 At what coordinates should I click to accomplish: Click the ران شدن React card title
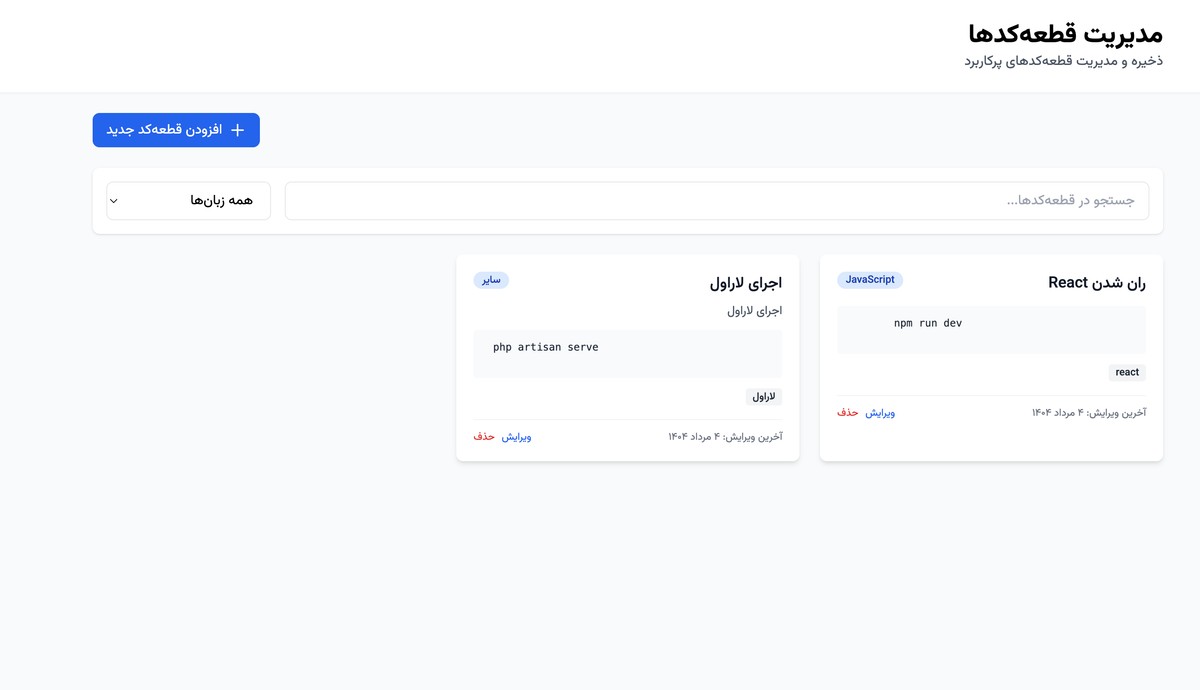[1096, 282]
